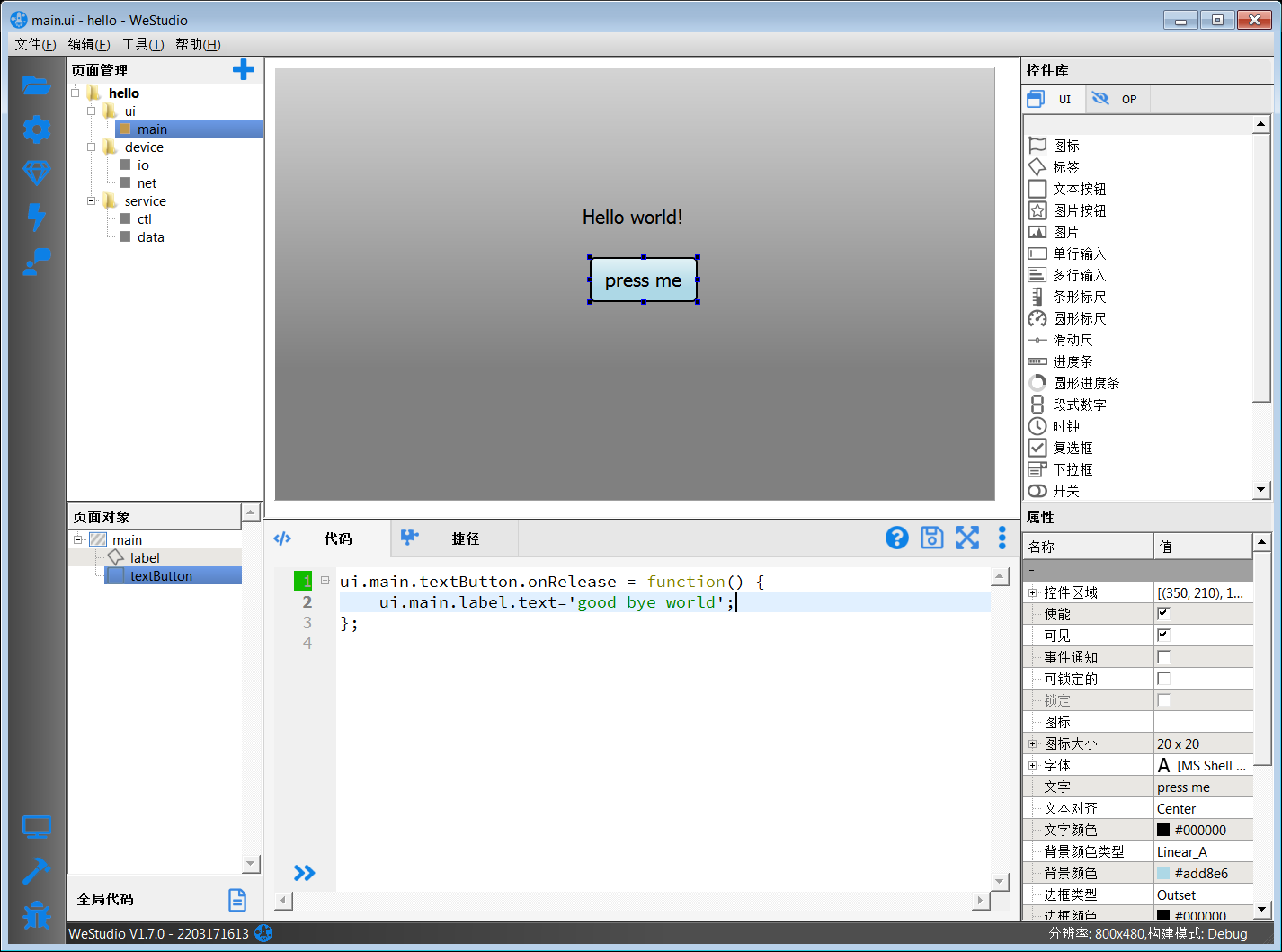Switch to the 捷径 shortcuts tab
The width and height of the screenshot is (1282, 952).
(x=455, y=538)
